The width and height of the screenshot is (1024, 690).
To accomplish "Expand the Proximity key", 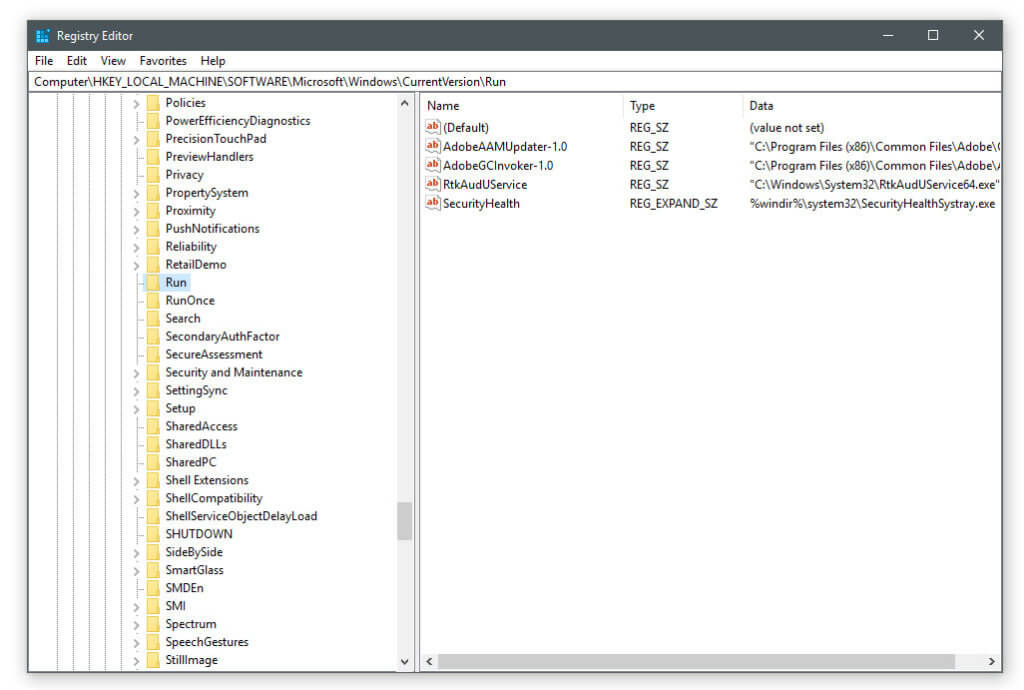I will tap(136, 211).
